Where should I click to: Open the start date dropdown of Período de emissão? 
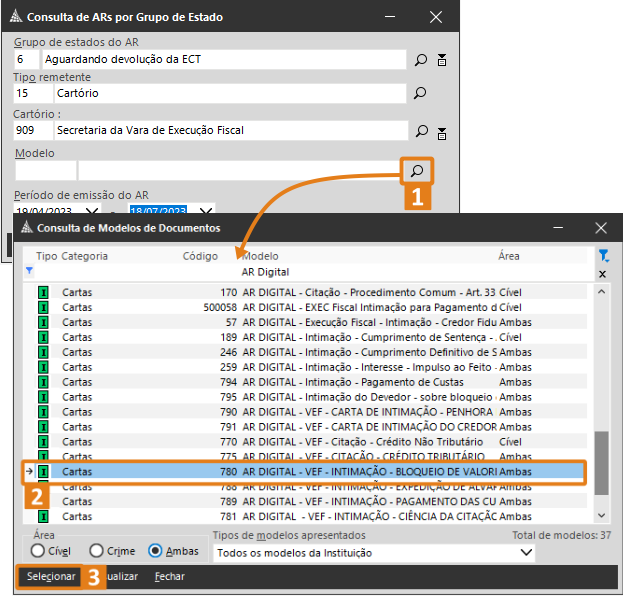[x=93, y=211]
